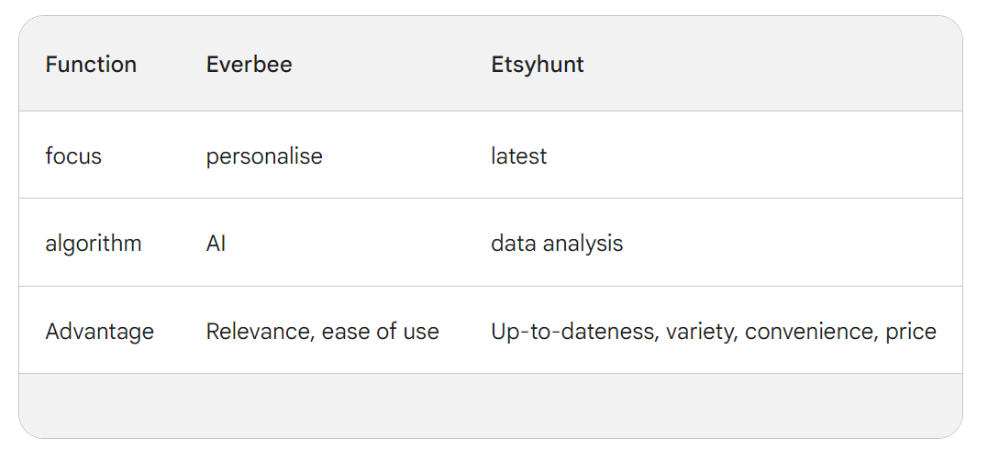Select the word price in the table
The height and width of the screenshot is (463, 982).
click(911, 331)
